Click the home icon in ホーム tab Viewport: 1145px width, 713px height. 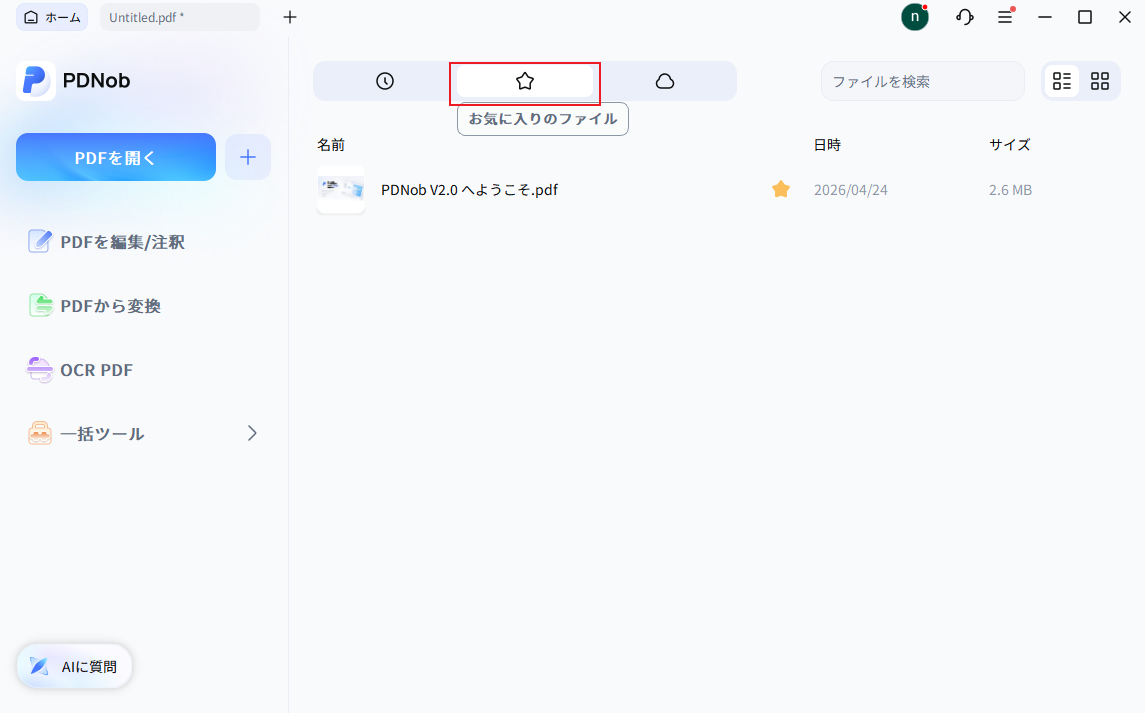pyautogui.click(x=31, y=17)
